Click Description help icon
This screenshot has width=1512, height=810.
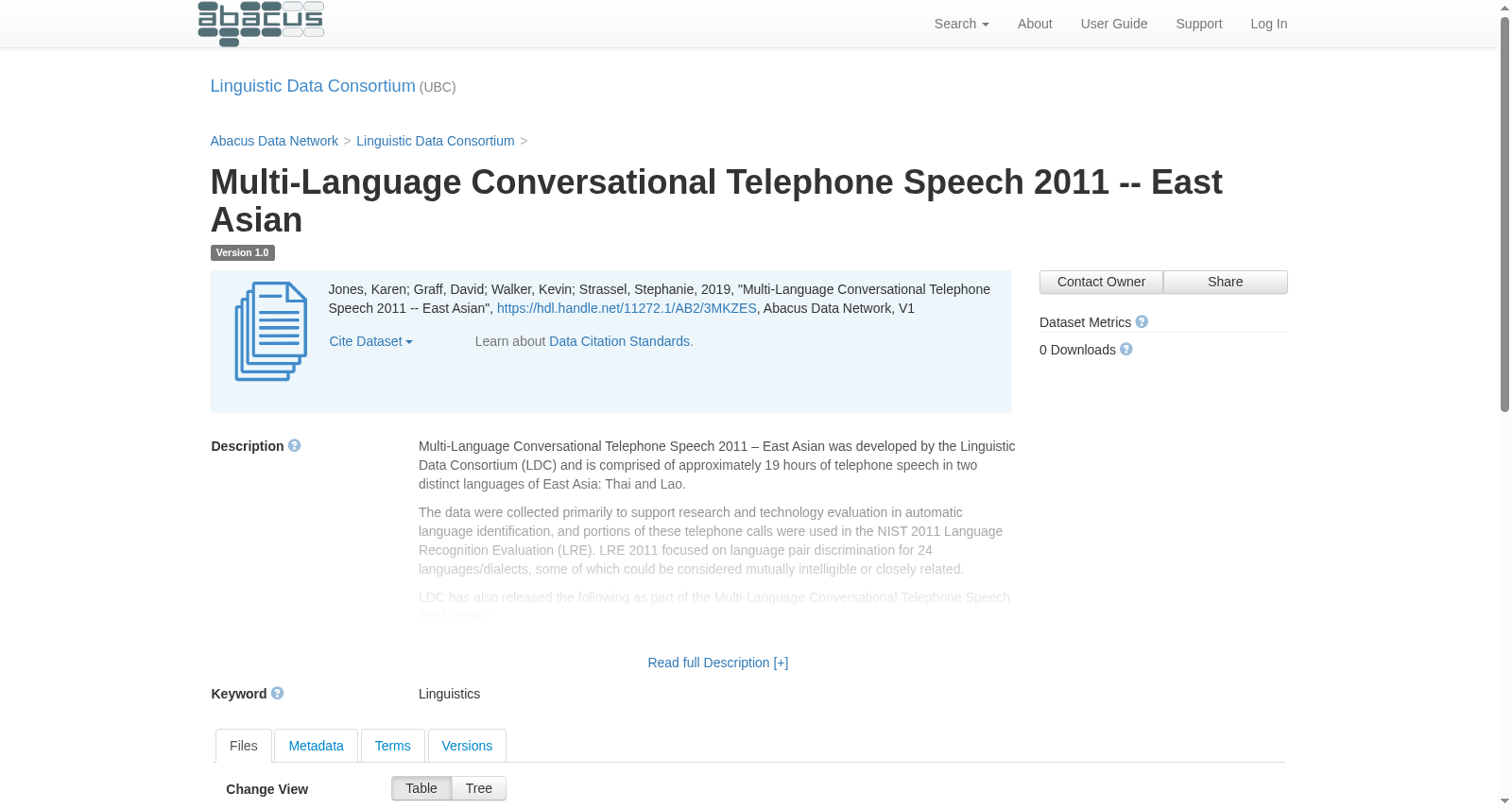295,445
